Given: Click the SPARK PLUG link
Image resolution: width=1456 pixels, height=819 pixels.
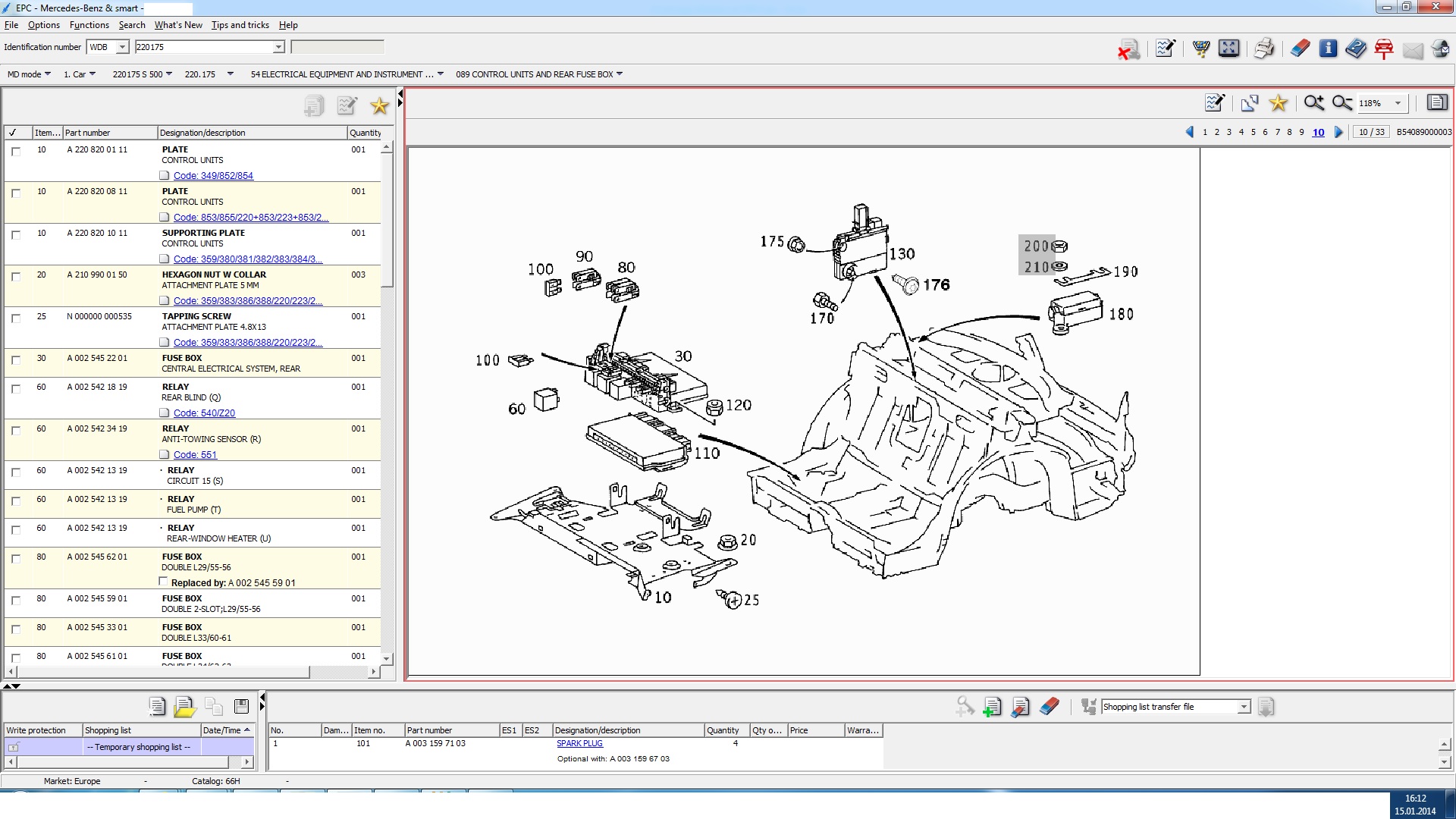Looking at the screenshot, I should [x=580, y=744].
